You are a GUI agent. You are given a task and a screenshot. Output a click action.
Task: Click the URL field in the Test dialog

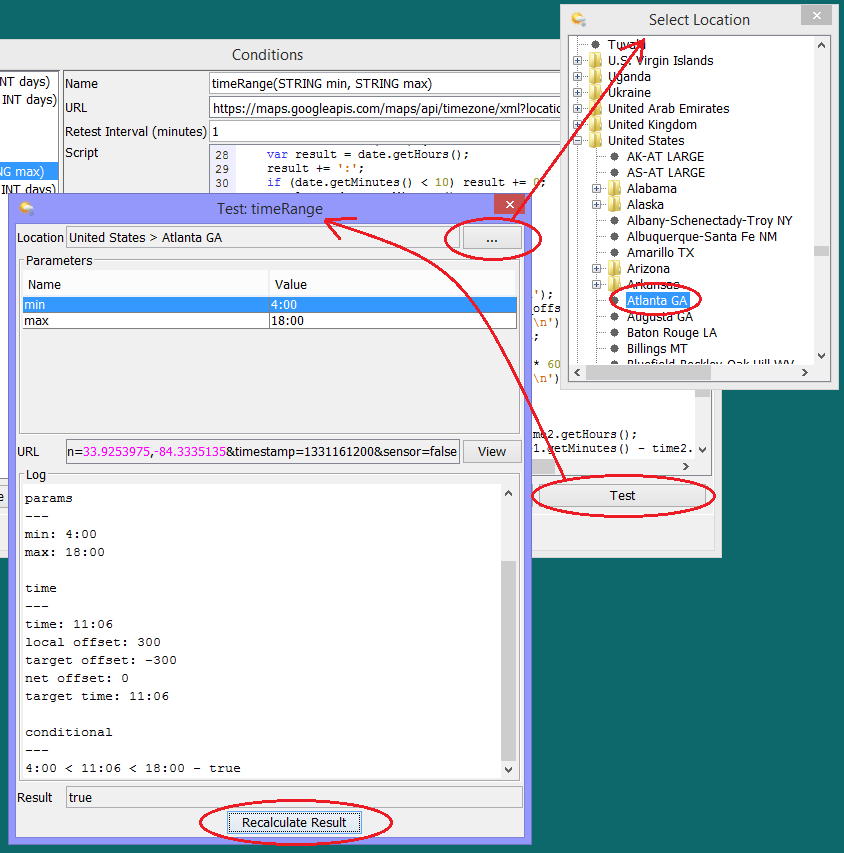pyautogui.click(x=263, y=452)
